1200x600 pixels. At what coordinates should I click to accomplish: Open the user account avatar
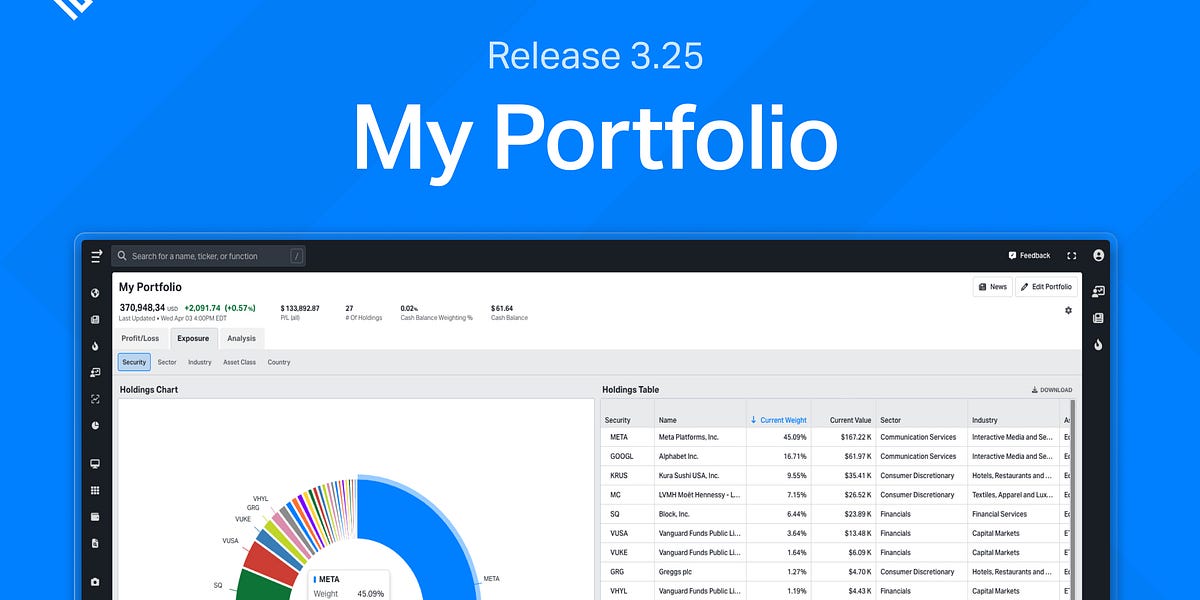[x=1099, y=256]
